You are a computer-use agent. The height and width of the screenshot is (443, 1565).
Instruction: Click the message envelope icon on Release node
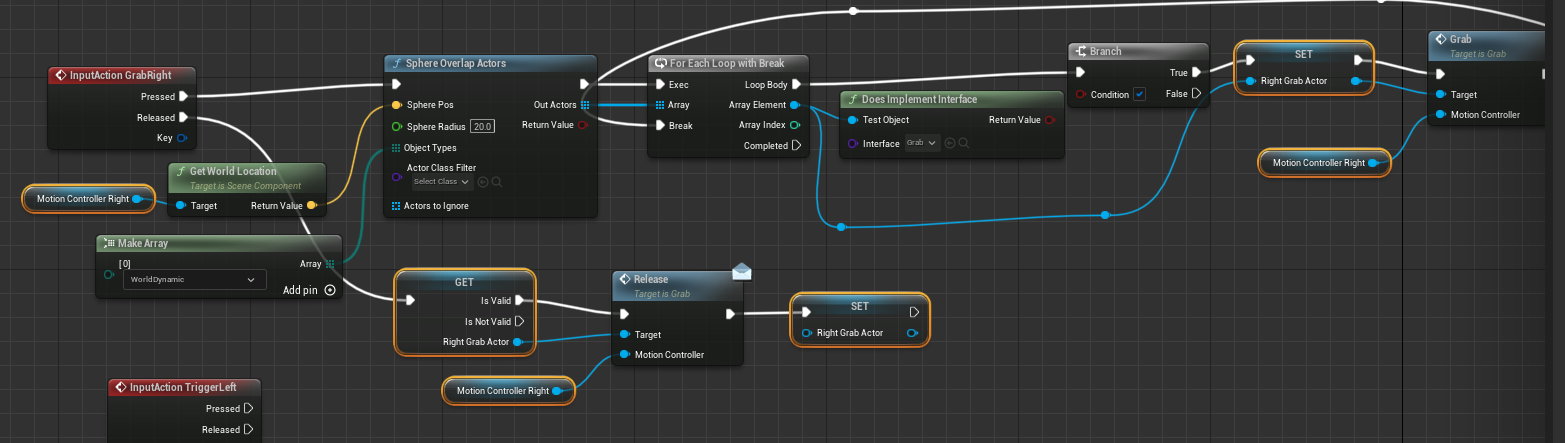tap(741, 270)
